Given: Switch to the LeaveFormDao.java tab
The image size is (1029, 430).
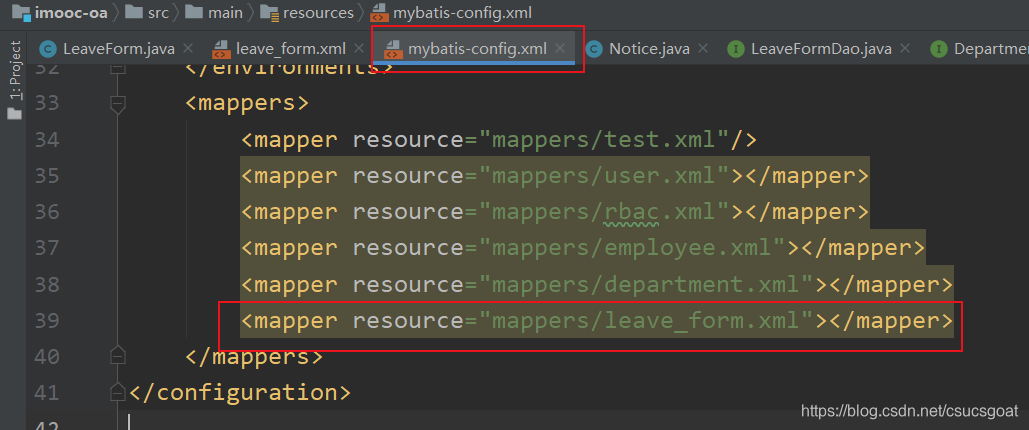Looking at the screenshot, I should (x=821, y=48).
